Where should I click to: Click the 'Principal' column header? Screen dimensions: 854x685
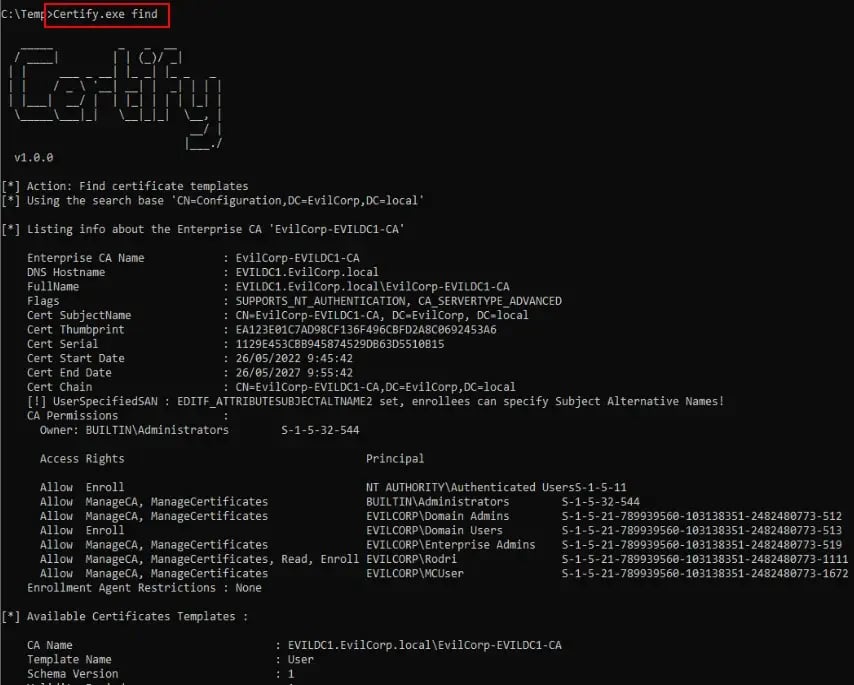click(x=395, y=459)
